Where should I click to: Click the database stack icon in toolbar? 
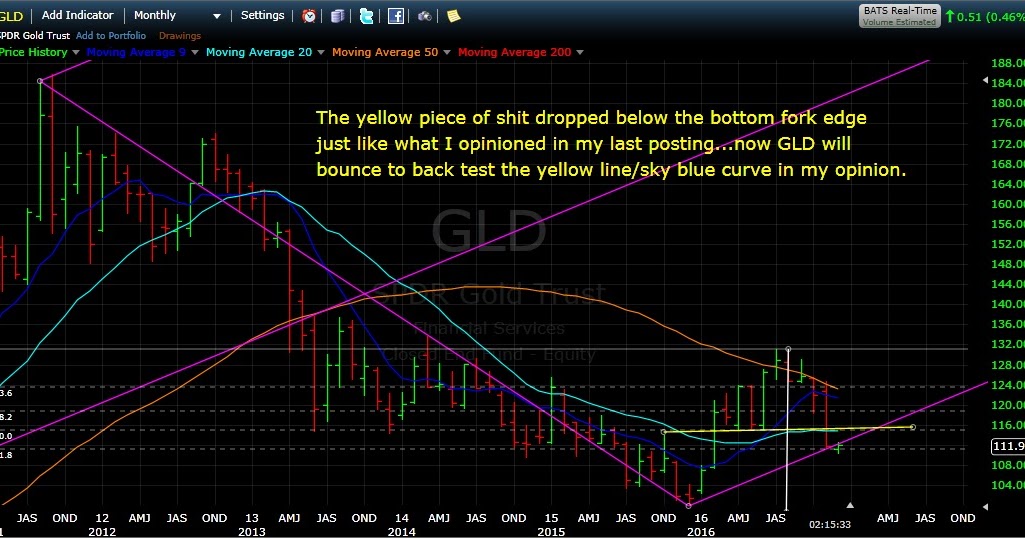(x=337, y=16)
